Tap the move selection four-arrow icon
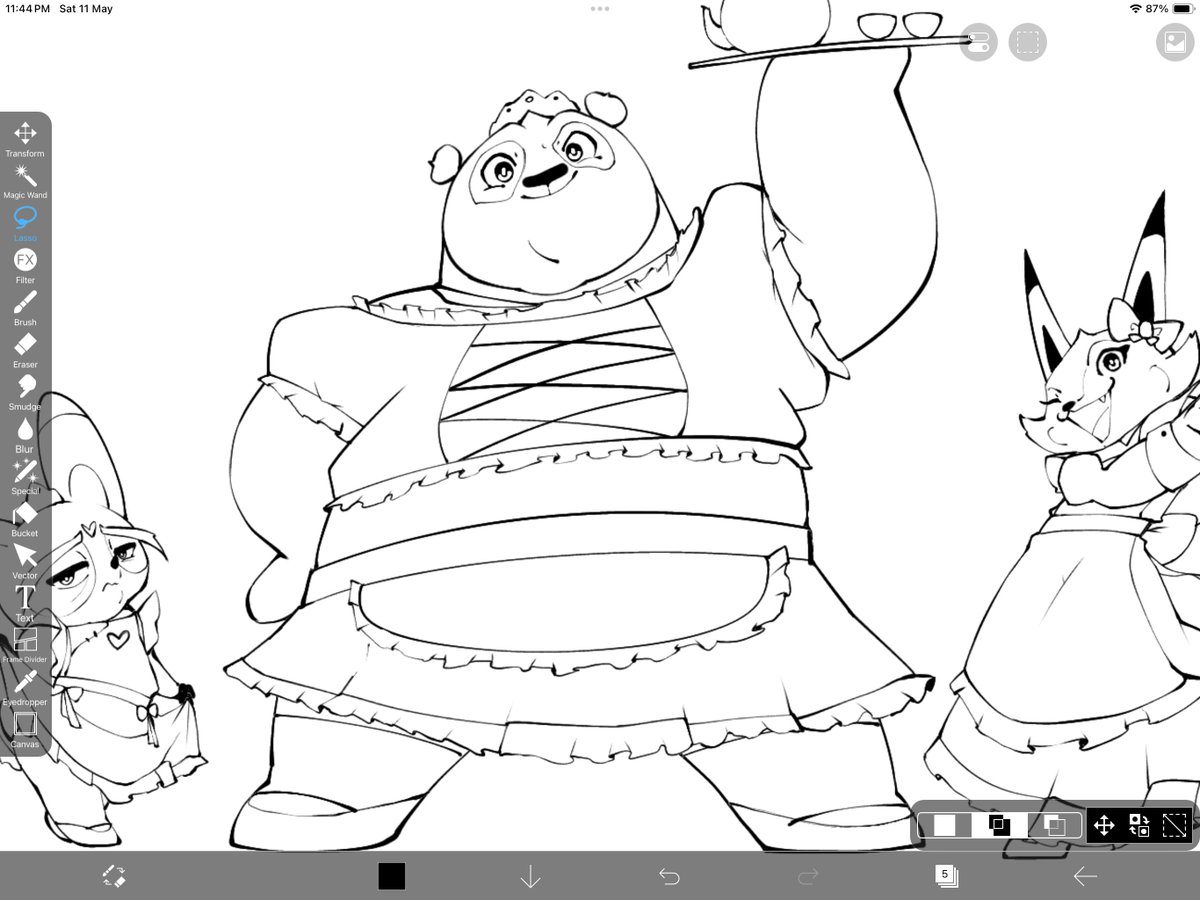The image size is (1200, 900). (1104, 825)
